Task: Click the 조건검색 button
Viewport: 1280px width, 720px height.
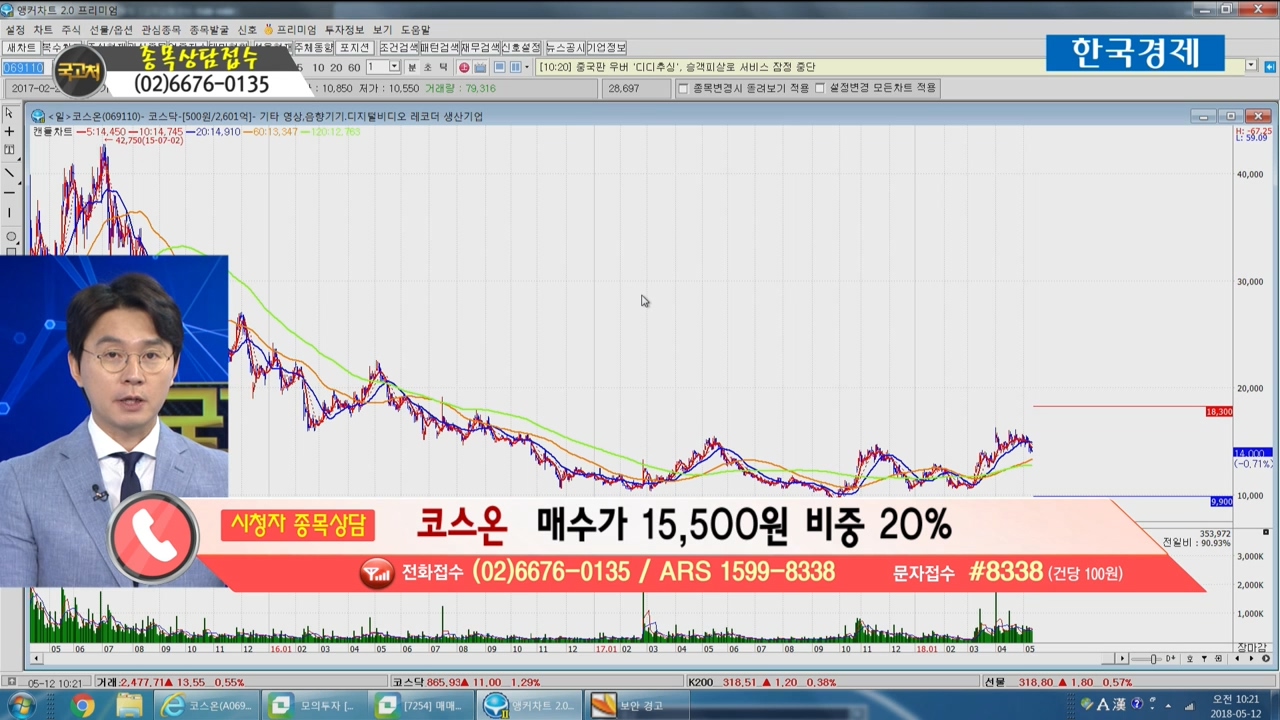Action: (398, 48)
